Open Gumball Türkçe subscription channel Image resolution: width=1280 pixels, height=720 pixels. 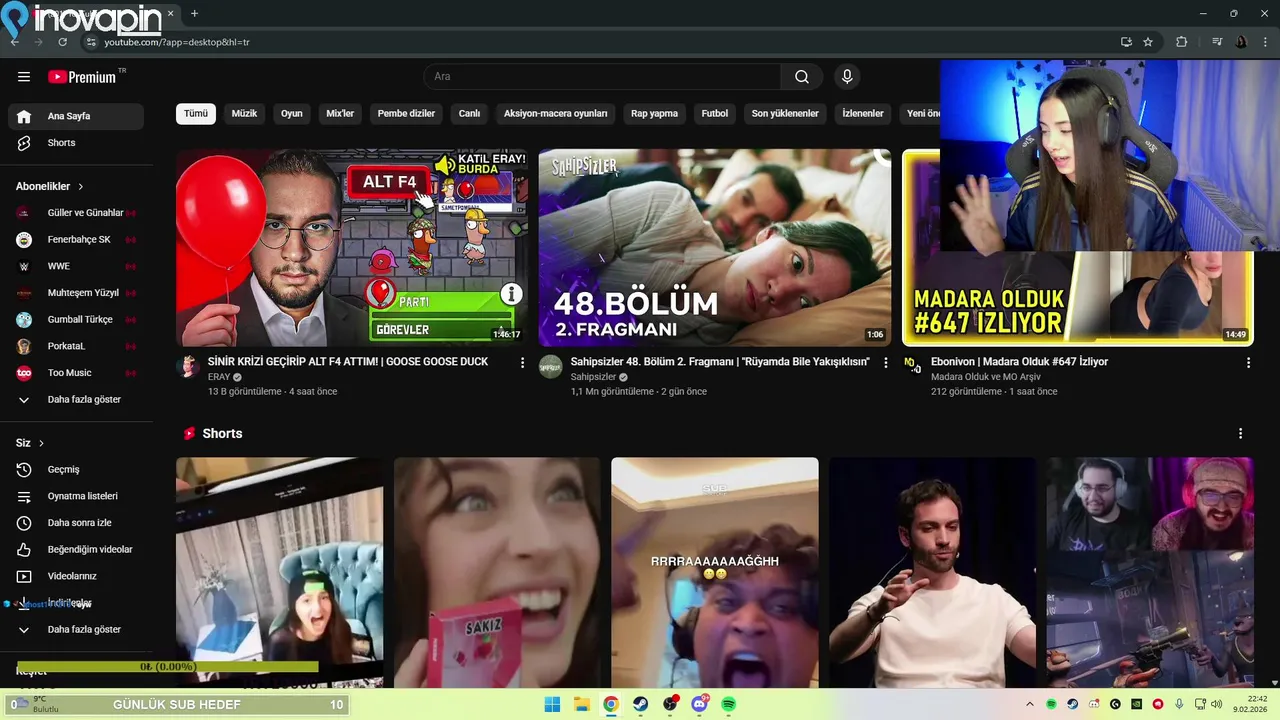[x=76, y=320]
